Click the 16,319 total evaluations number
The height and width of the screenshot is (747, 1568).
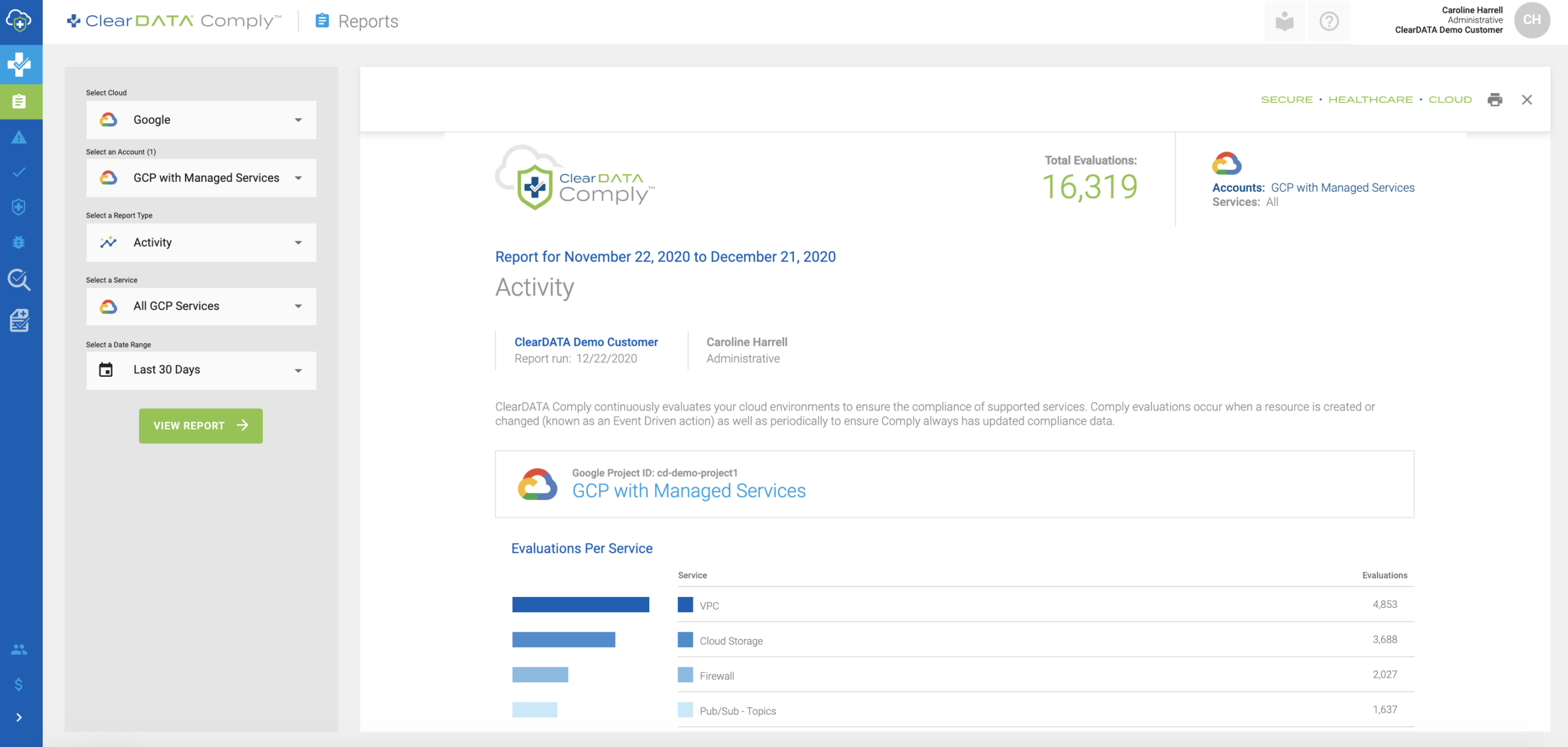1090,188
